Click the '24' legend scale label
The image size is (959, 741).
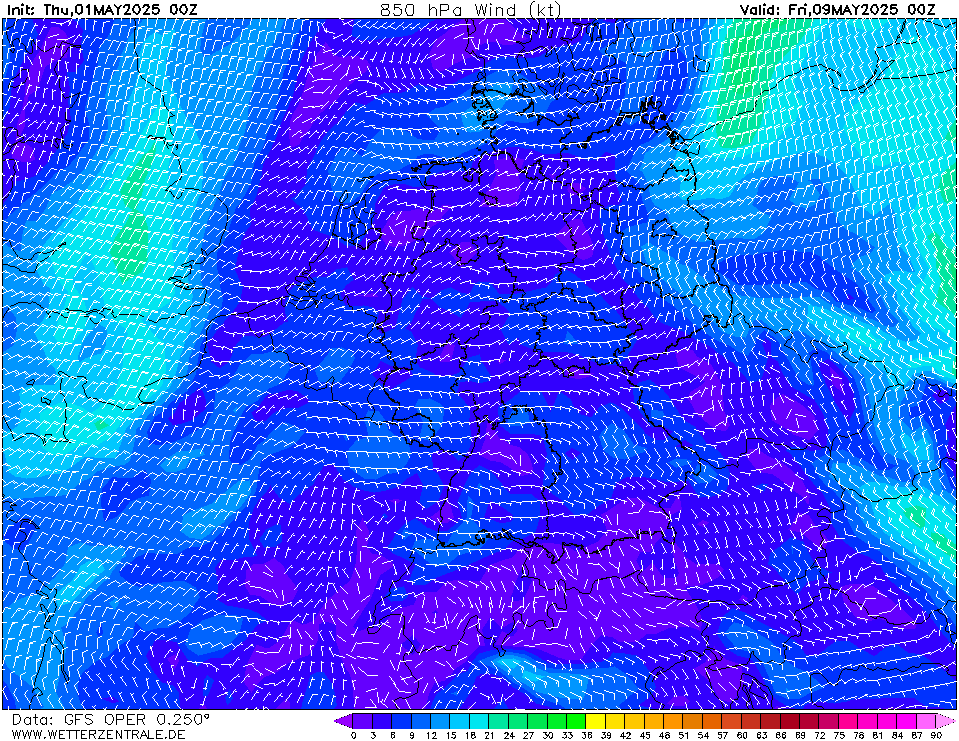[509, 735]
